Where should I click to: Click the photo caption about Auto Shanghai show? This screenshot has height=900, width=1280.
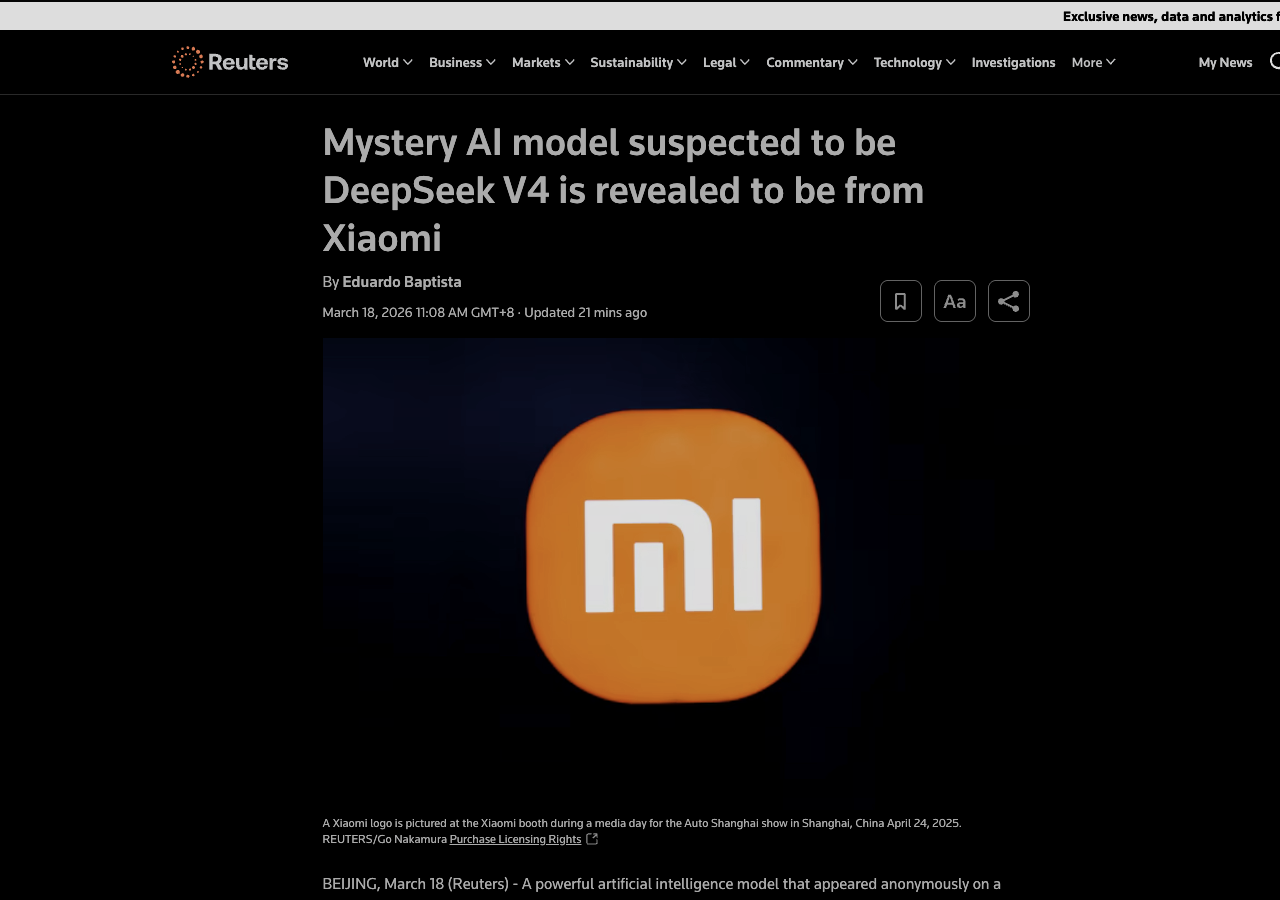[641, 823]
